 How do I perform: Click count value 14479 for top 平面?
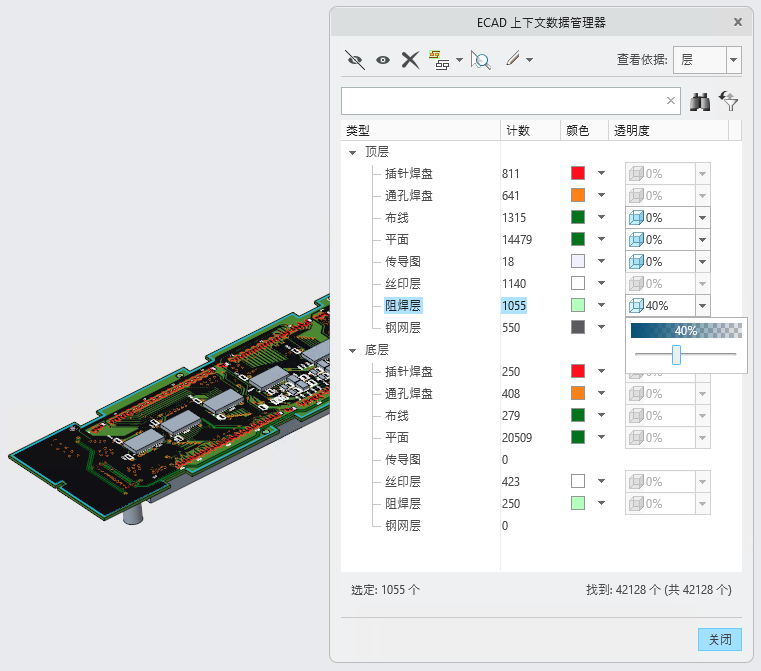coord(517,240)
